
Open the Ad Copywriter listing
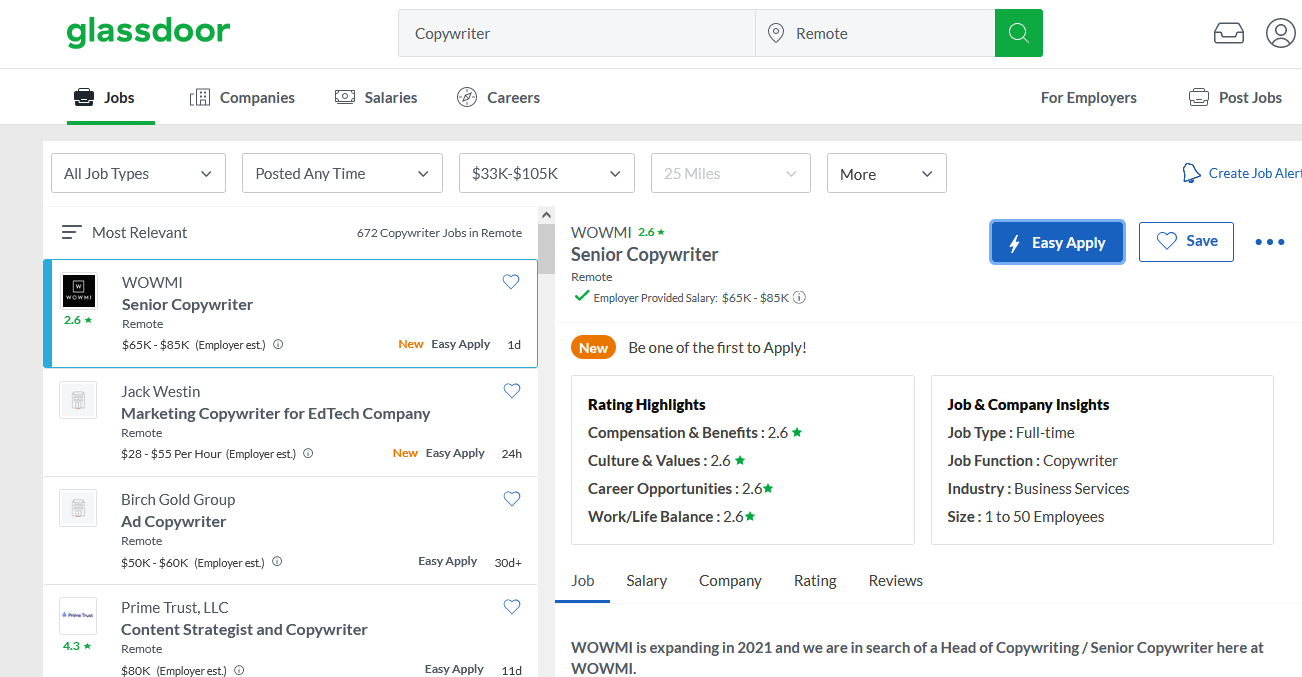pos(174,521)
